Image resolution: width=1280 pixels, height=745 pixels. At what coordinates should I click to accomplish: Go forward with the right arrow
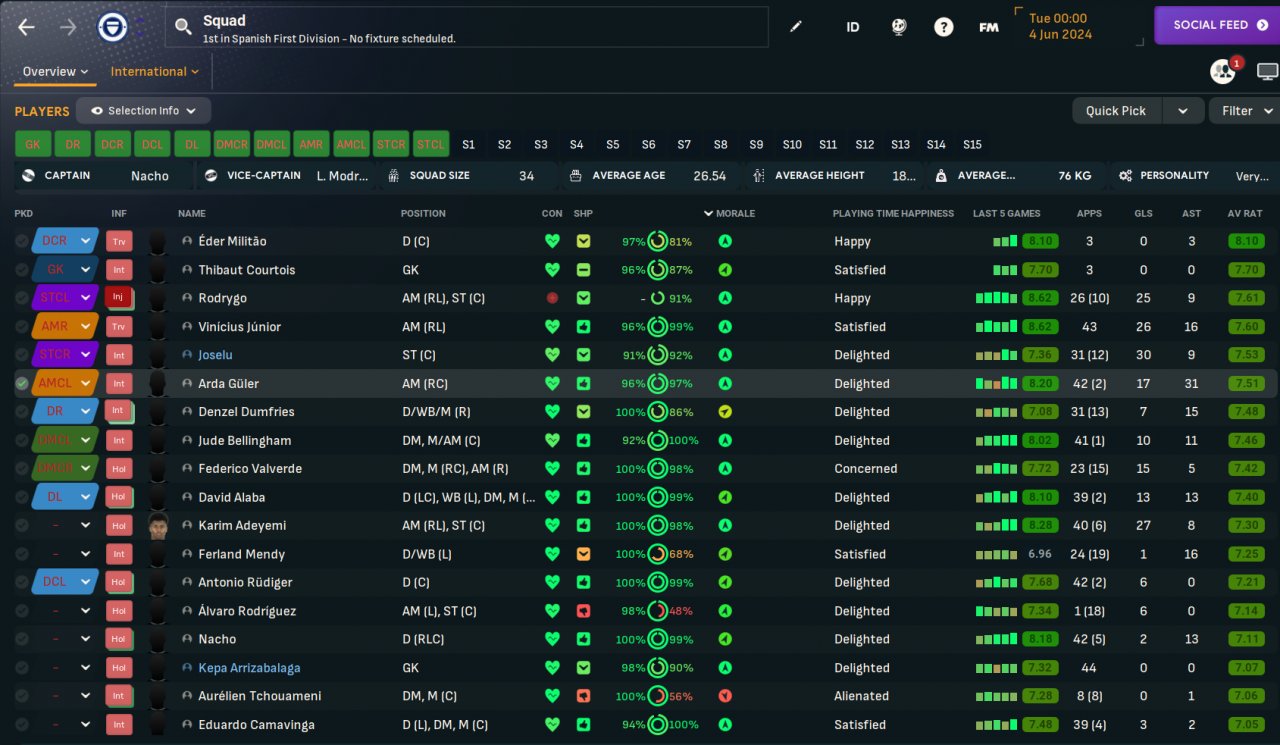[x=68, y=27]
